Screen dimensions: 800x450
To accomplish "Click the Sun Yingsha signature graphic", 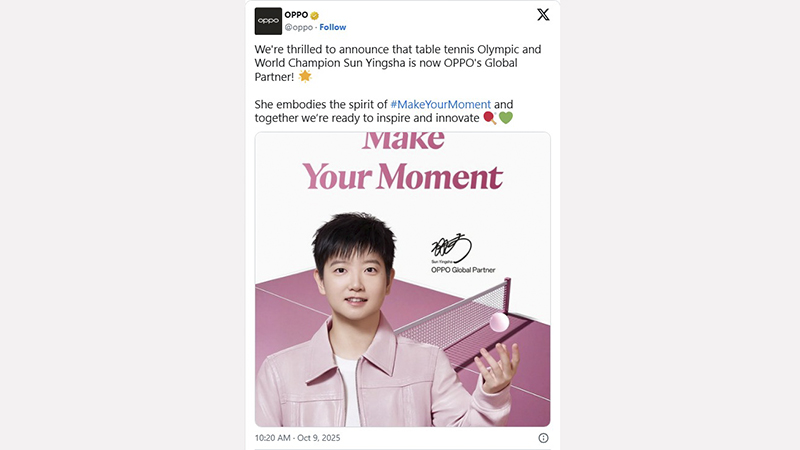I will pos(451,248).
